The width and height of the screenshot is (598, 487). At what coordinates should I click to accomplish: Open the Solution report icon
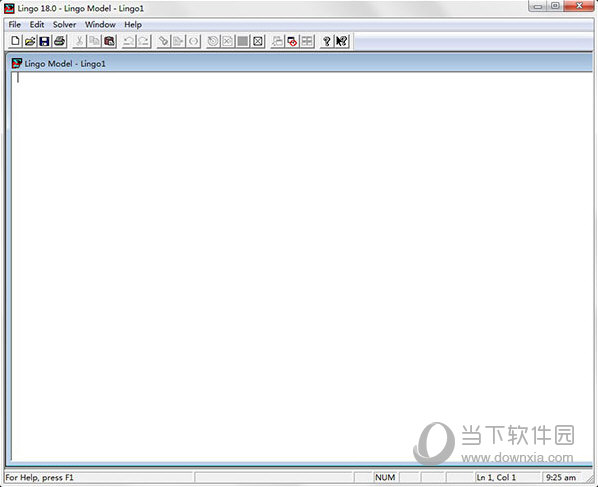coord(228,41)
